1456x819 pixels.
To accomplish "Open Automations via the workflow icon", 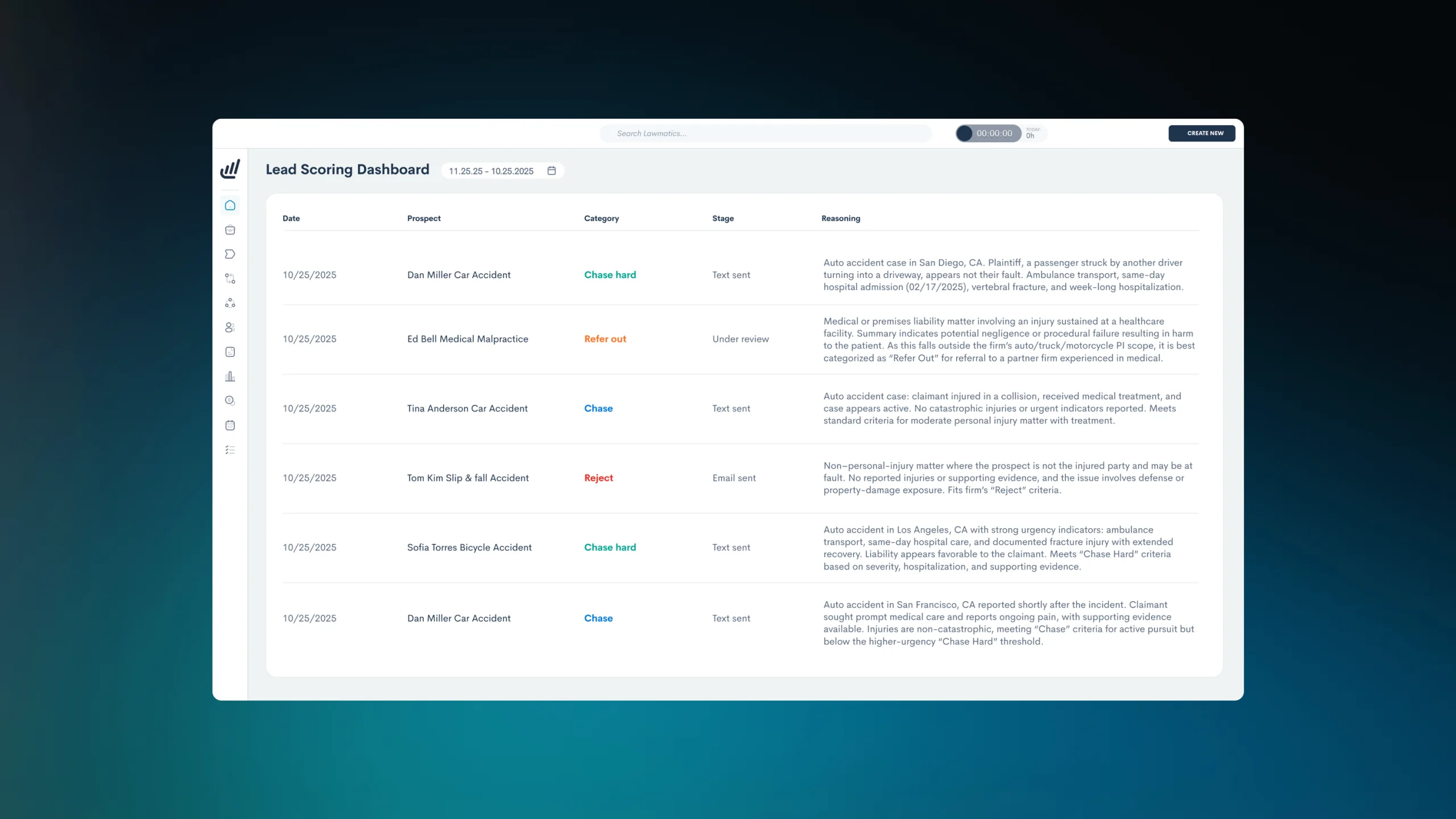I will (230, 278).
